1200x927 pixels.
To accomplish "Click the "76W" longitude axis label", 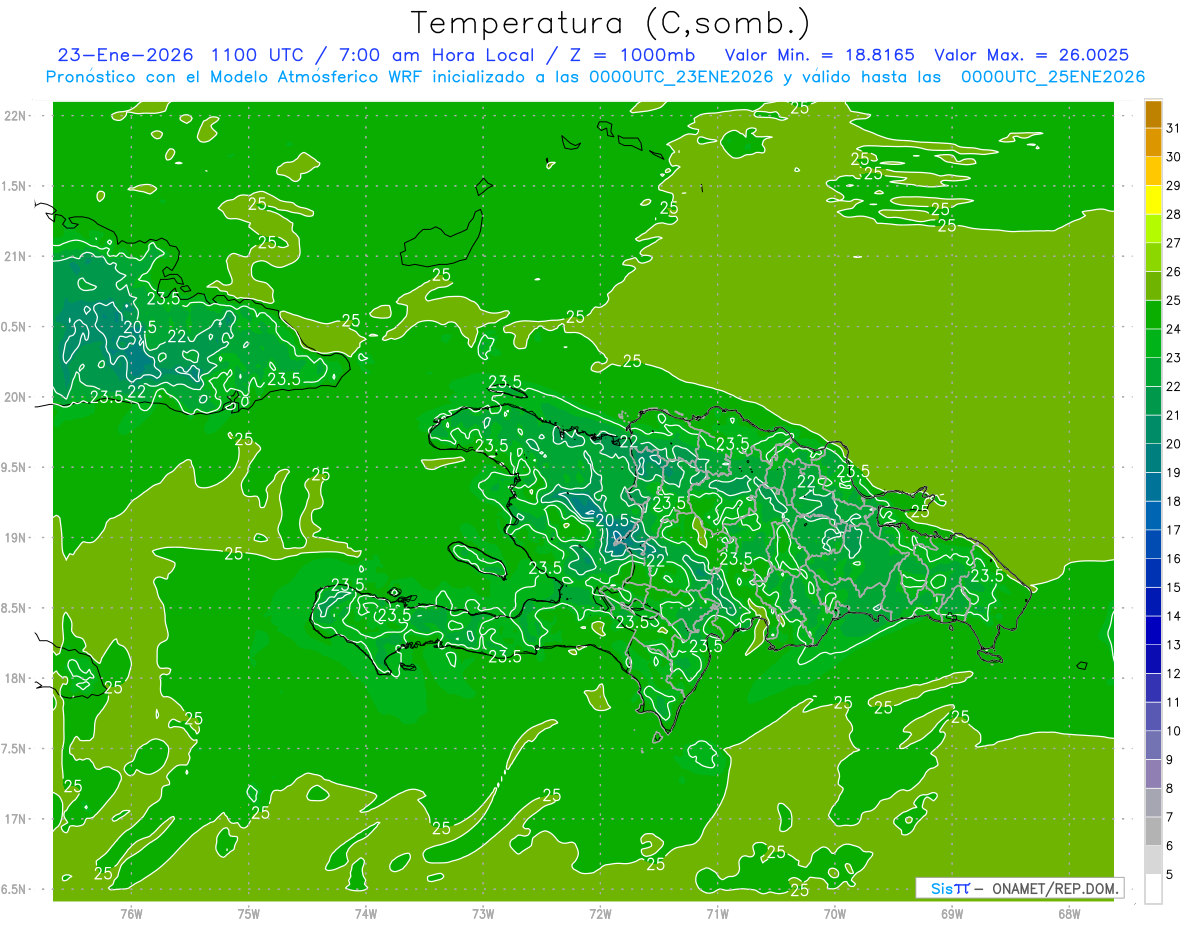I will click(x=131, y=913).
